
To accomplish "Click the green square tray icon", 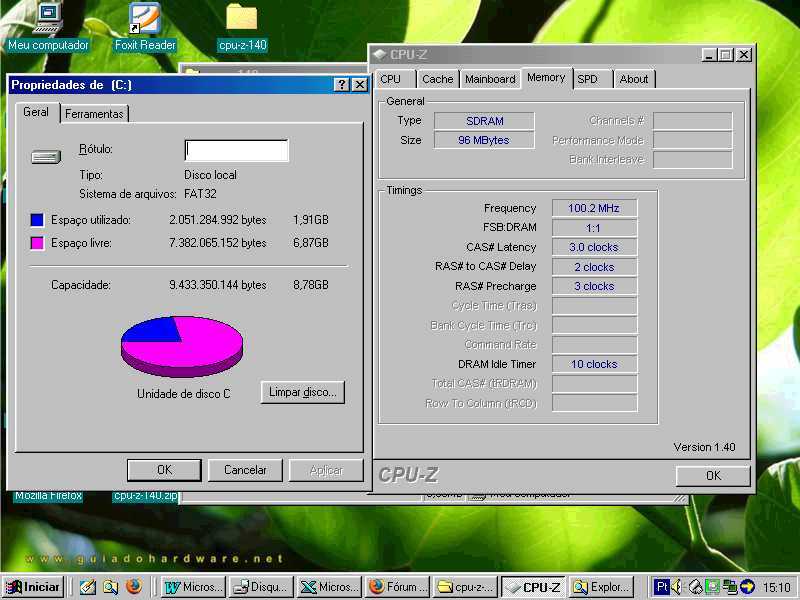I will click(713, 587).
